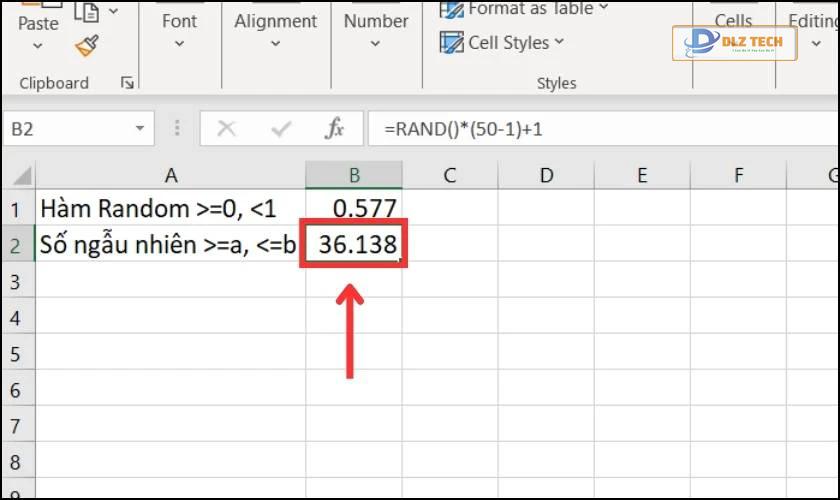Select column E header

point(642,175)
